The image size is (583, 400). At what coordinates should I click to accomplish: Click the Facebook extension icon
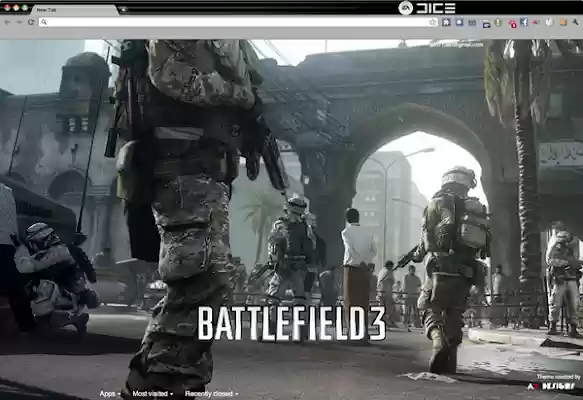click(524, 22)
